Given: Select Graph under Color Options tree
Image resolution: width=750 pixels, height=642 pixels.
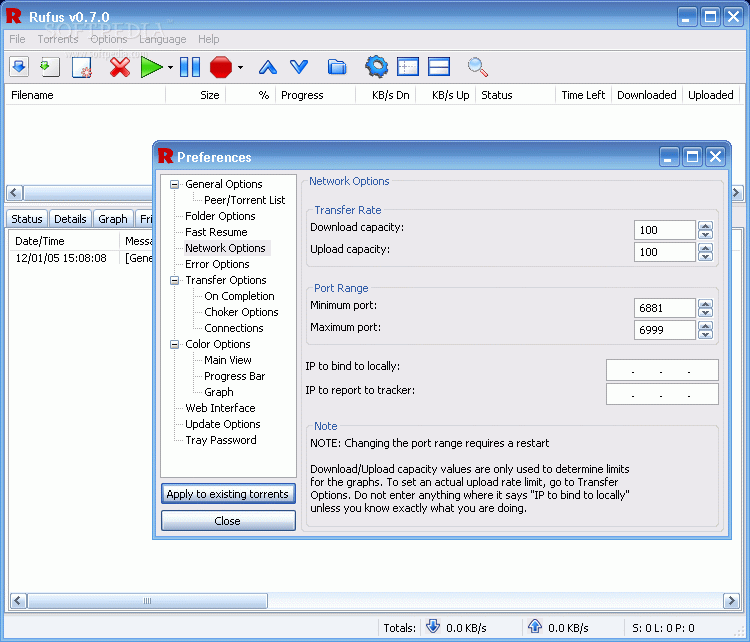Looking at the screenshot, I should (x=219, y=392).
